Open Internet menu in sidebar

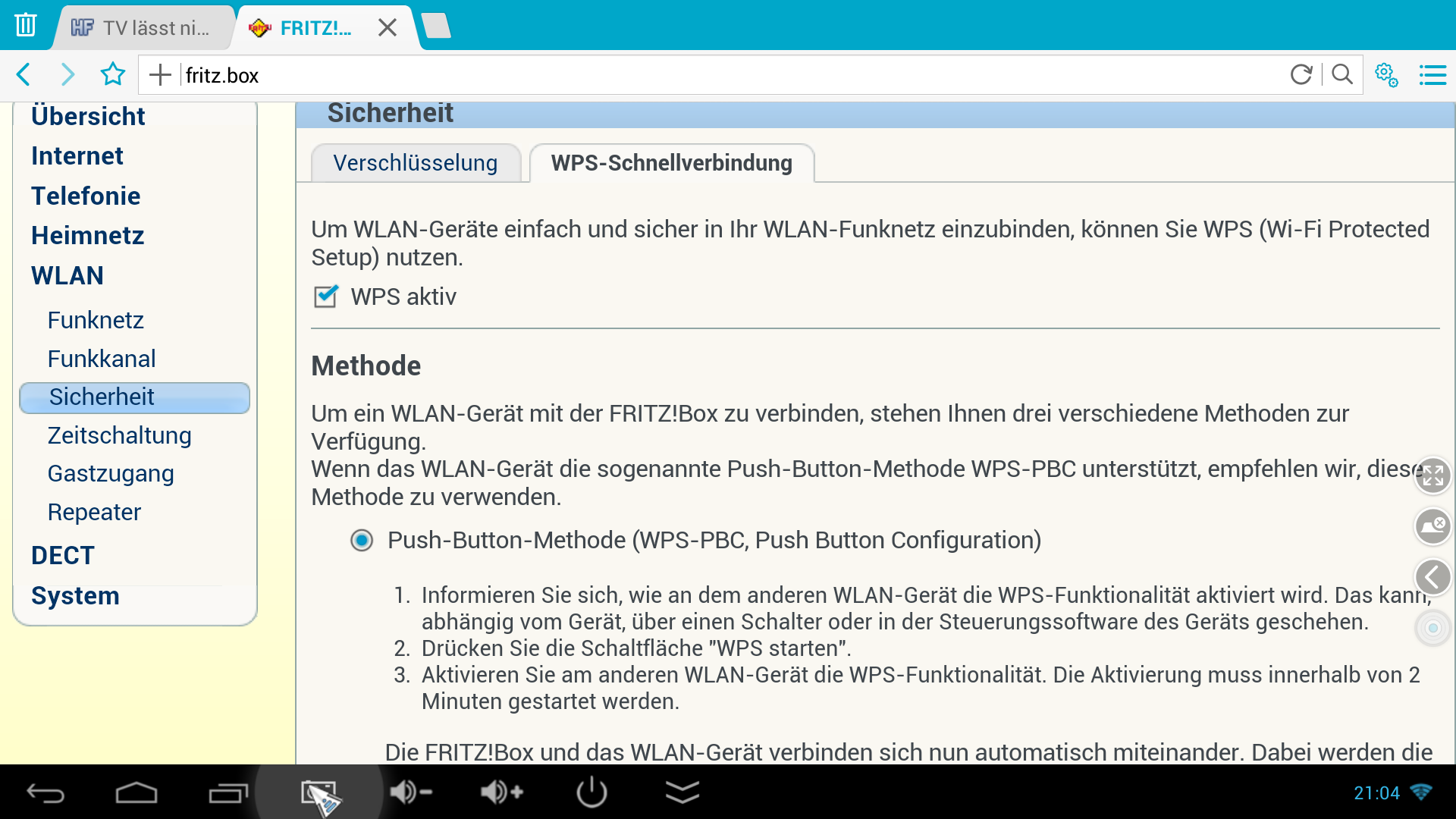(x=77, y=155)
